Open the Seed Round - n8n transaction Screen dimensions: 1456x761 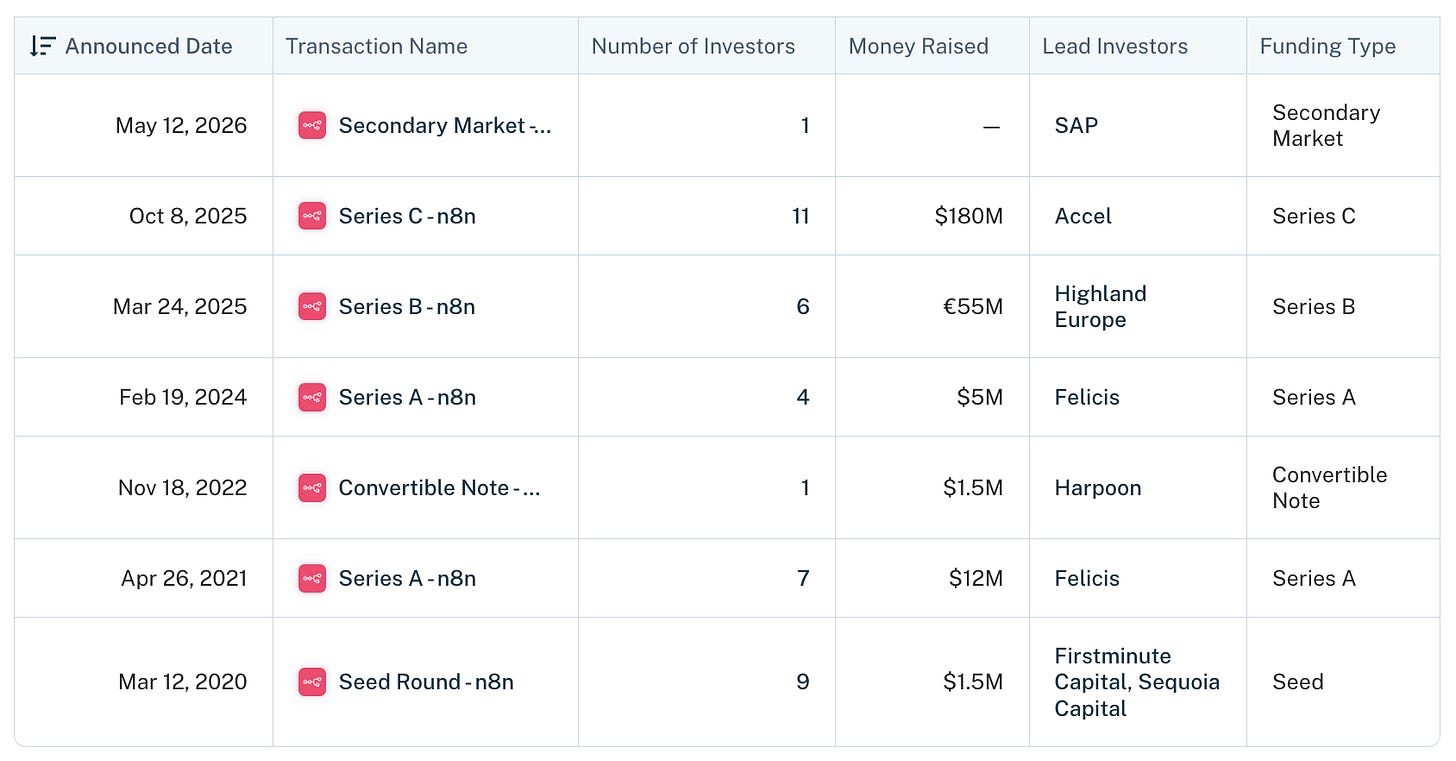(426, 682)
